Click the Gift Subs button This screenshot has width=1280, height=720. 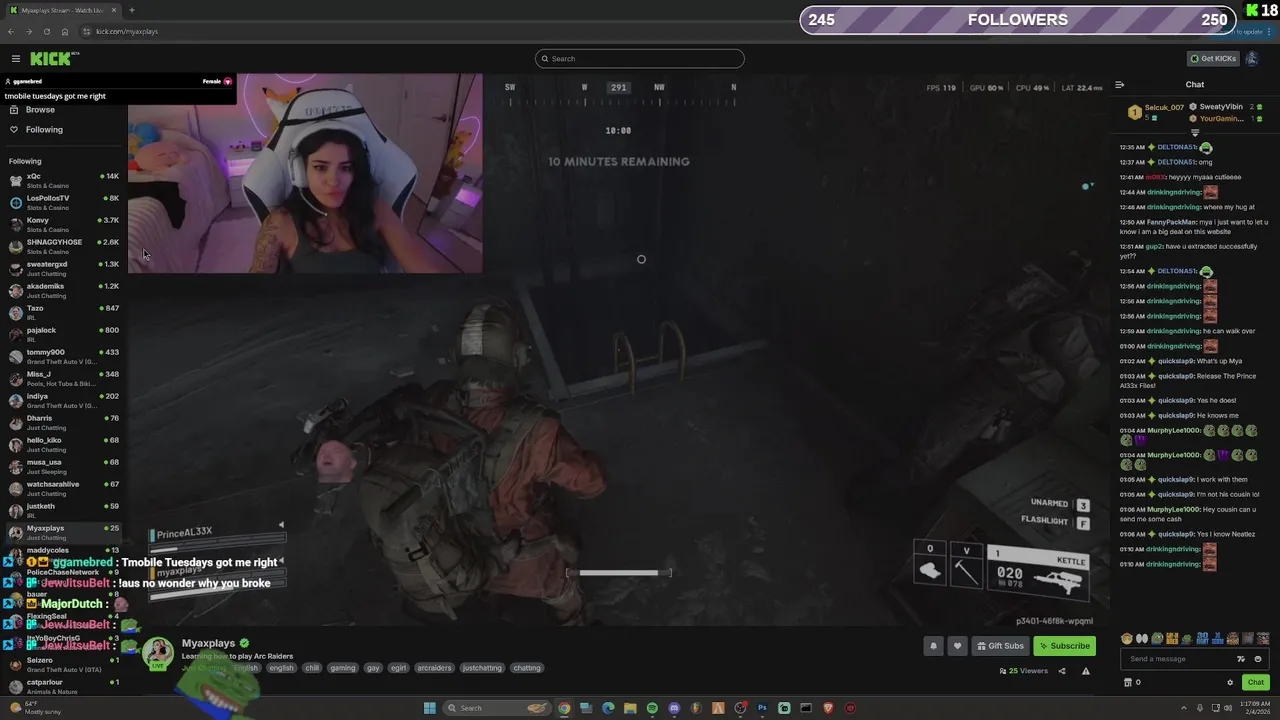point(1000,646)
